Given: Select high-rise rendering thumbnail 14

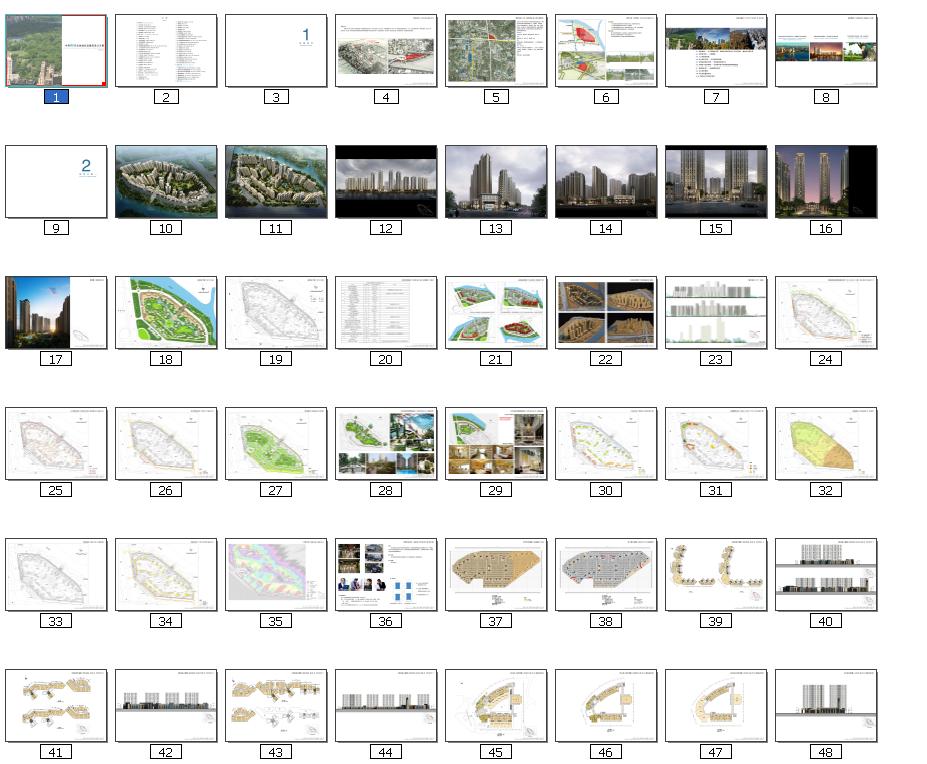Looking at the screenshot, I should click(606, 182).
